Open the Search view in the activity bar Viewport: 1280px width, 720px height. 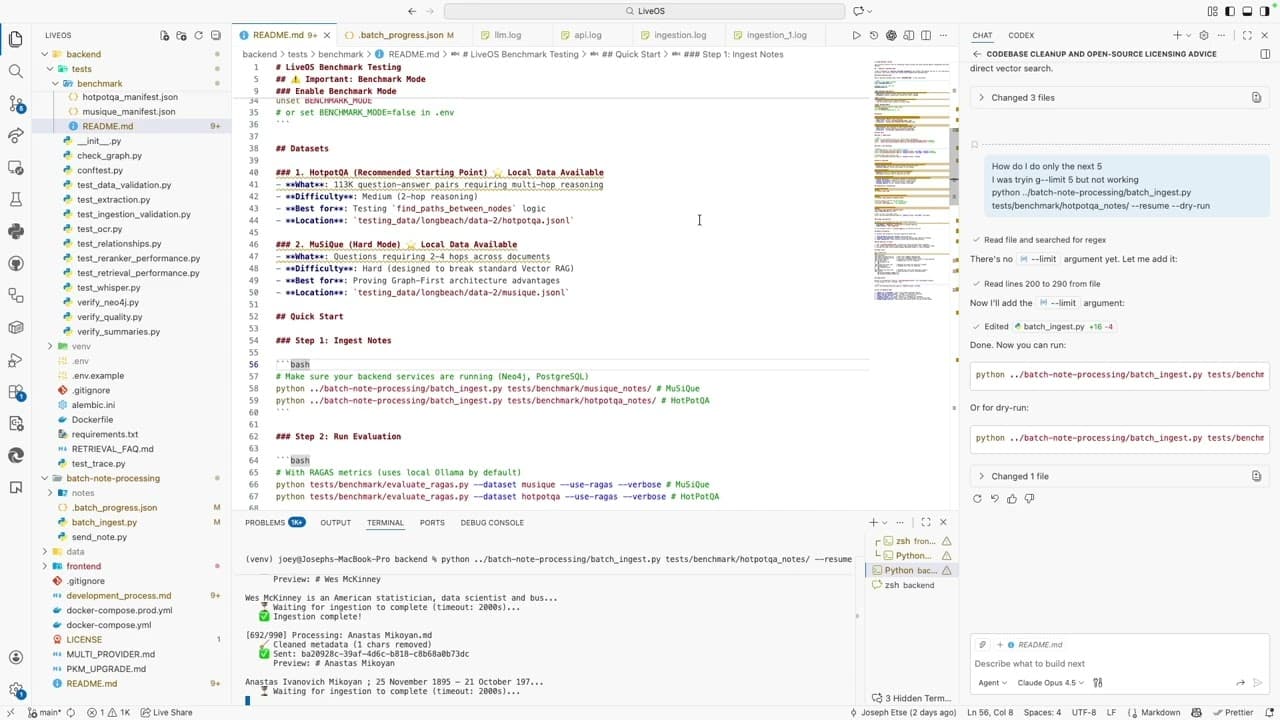(15, 72)
